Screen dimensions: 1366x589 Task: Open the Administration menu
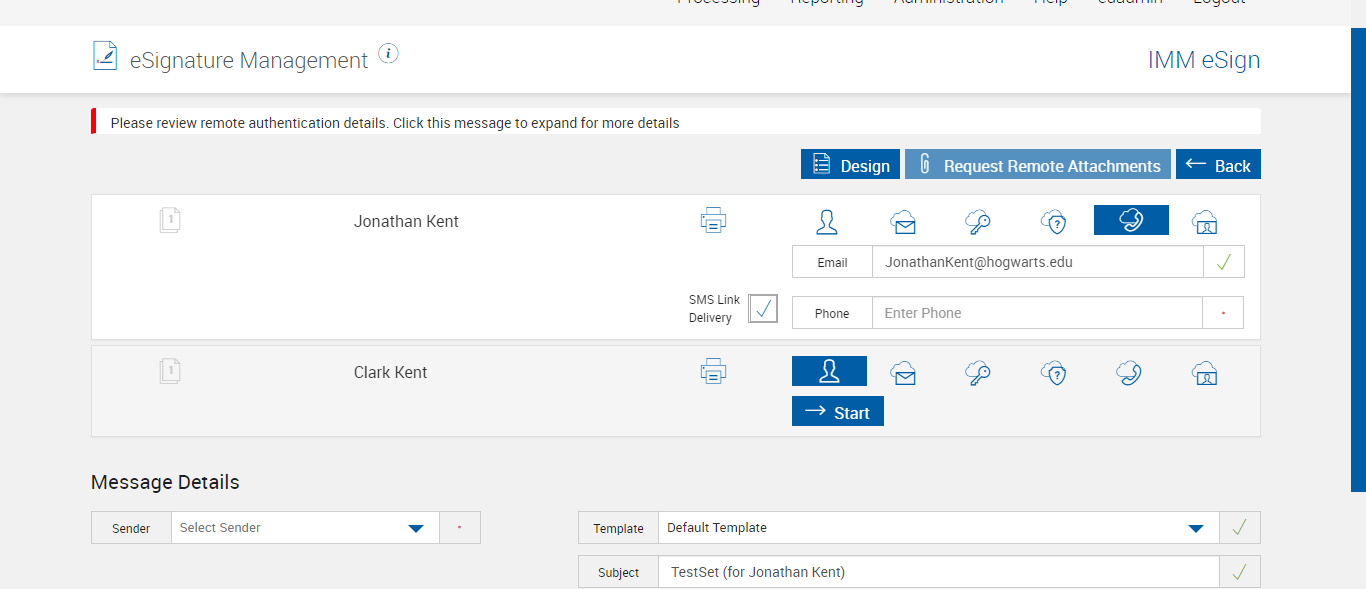tap(948, 3)
